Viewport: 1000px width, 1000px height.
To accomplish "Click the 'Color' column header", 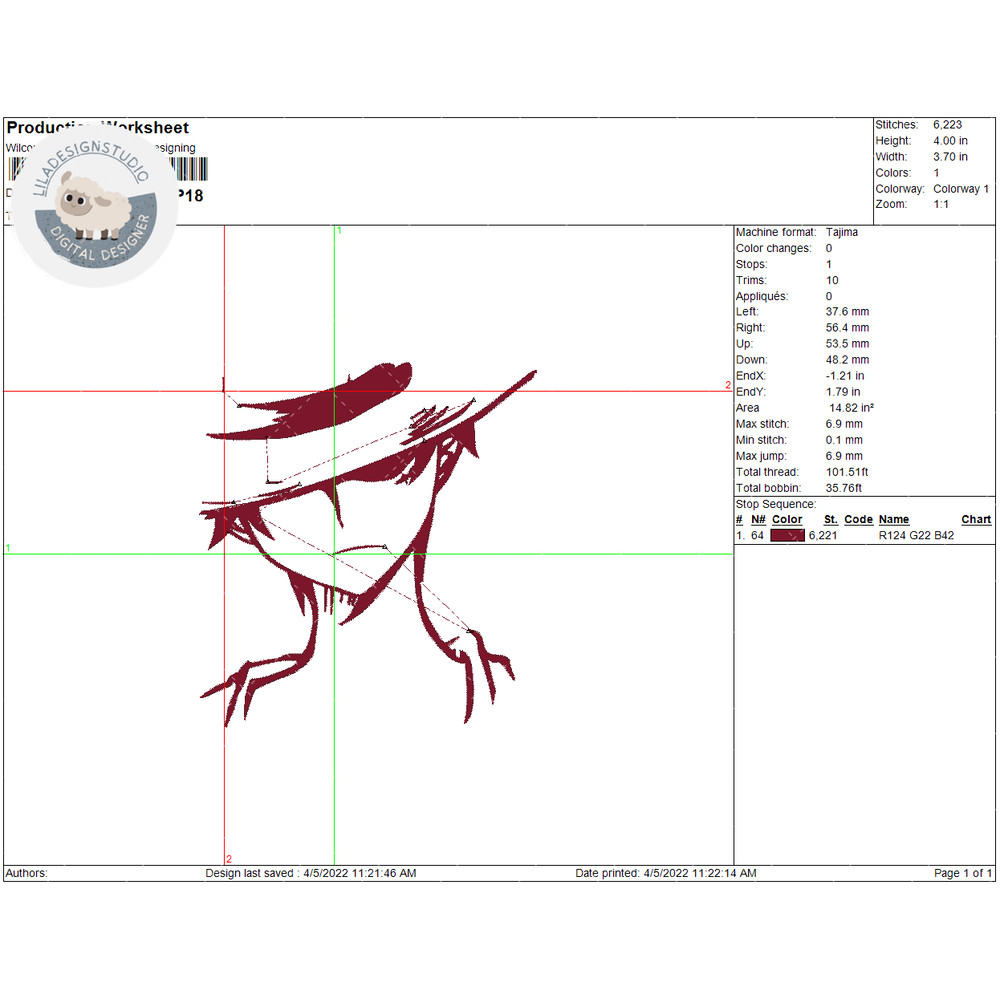I will [x=787, y=519].
